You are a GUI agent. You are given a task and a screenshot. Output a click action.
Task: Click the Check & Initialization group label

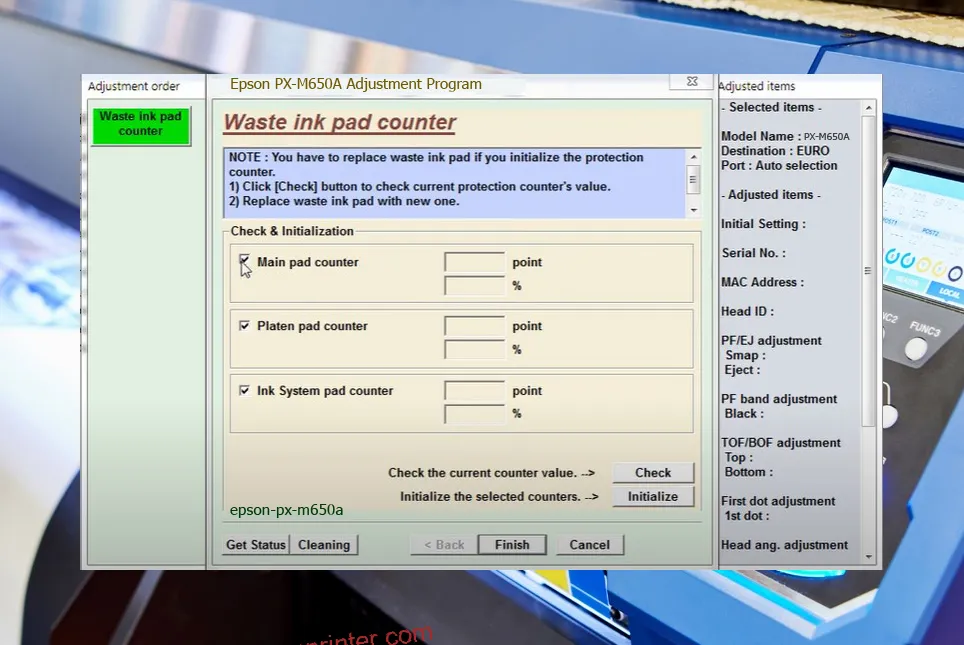click(292, 231)
